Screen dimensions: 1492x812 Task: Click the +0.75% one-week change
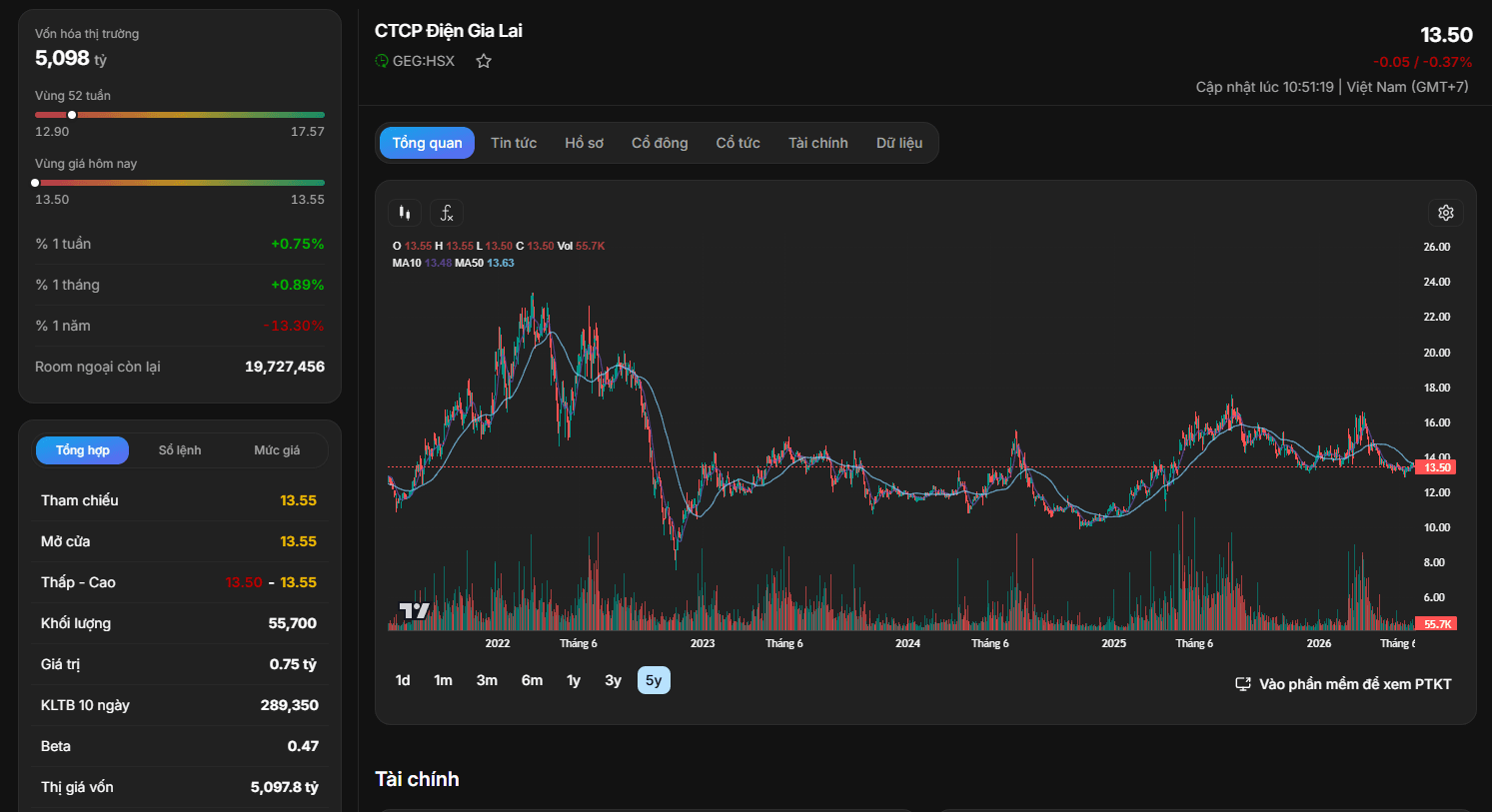click(x=298, y=244)
